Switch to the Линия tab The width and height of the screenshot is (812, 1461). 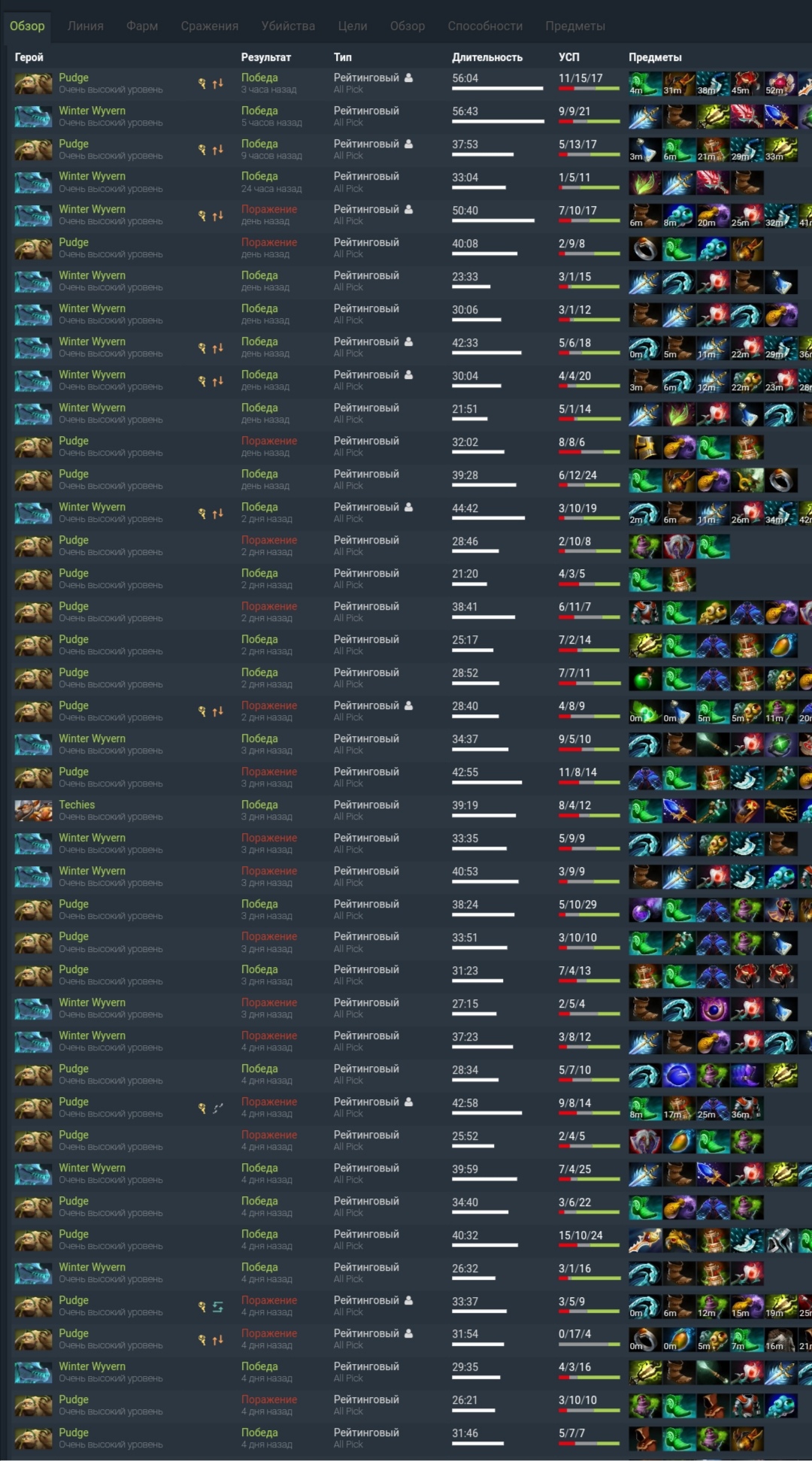(x=86, y=26)
